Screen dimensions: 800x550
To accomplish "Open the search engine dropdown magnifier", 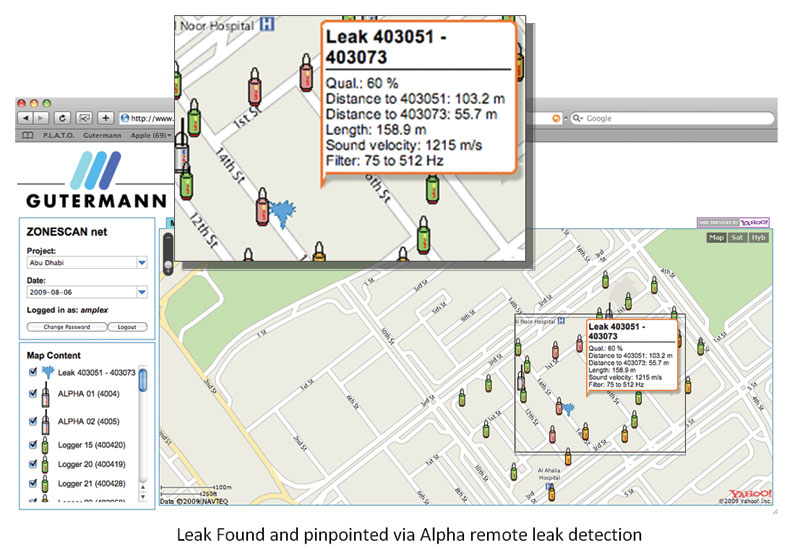I will pyautogui.click(x=577, y=118).
